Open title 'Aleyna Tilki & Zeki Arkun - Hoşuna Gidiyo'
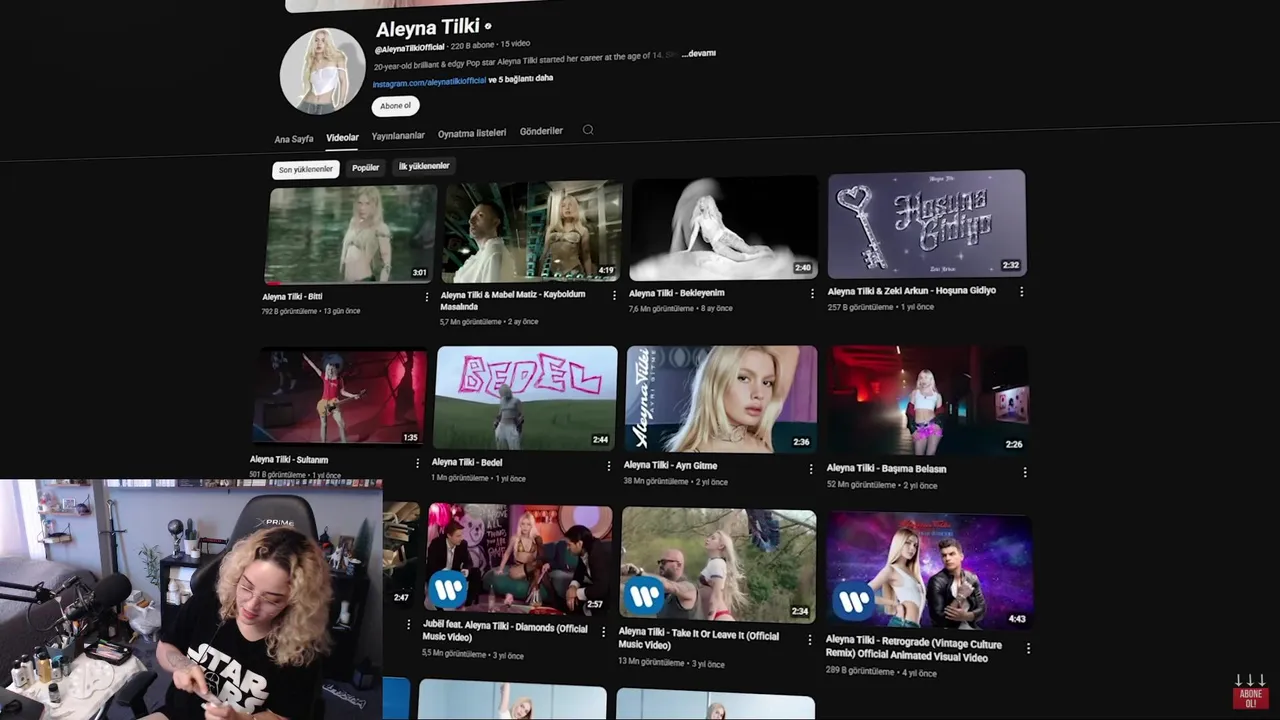Viewport: 1280px width, 720px height. point(912,291)
